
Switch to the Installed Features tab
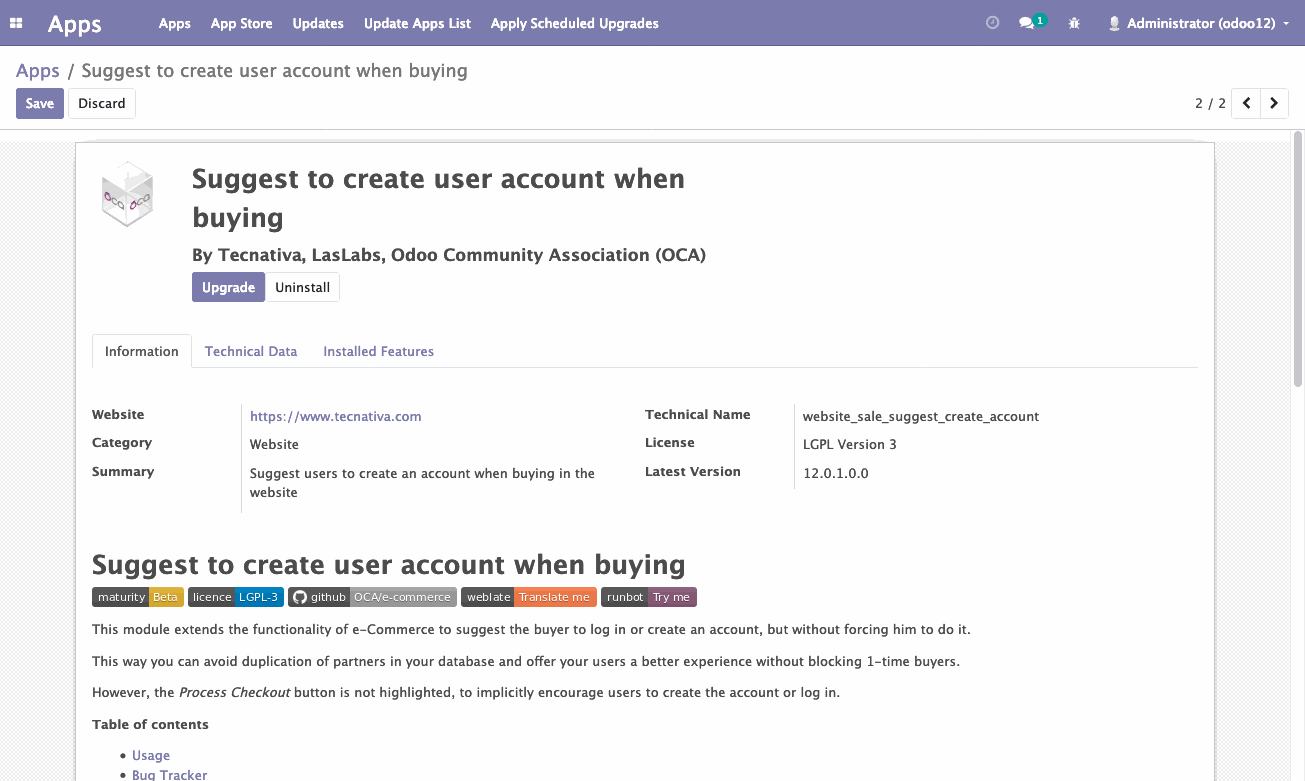(x=379, y=351)
